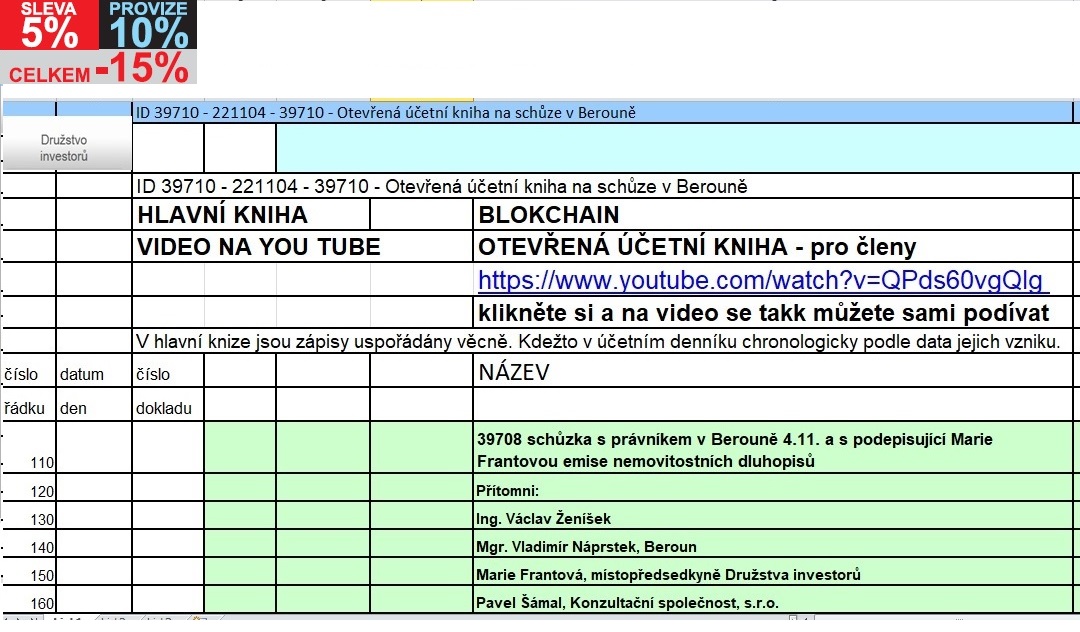Select the row number 110 cell
The image size is (1080, 632).
coord(28,447)
